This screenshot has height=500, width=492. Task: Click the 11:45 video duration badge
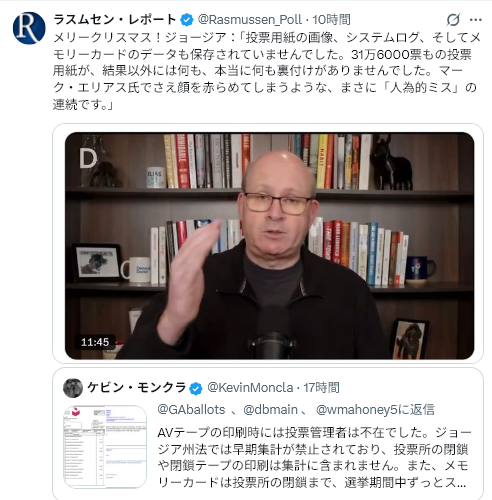pos(95,342)
